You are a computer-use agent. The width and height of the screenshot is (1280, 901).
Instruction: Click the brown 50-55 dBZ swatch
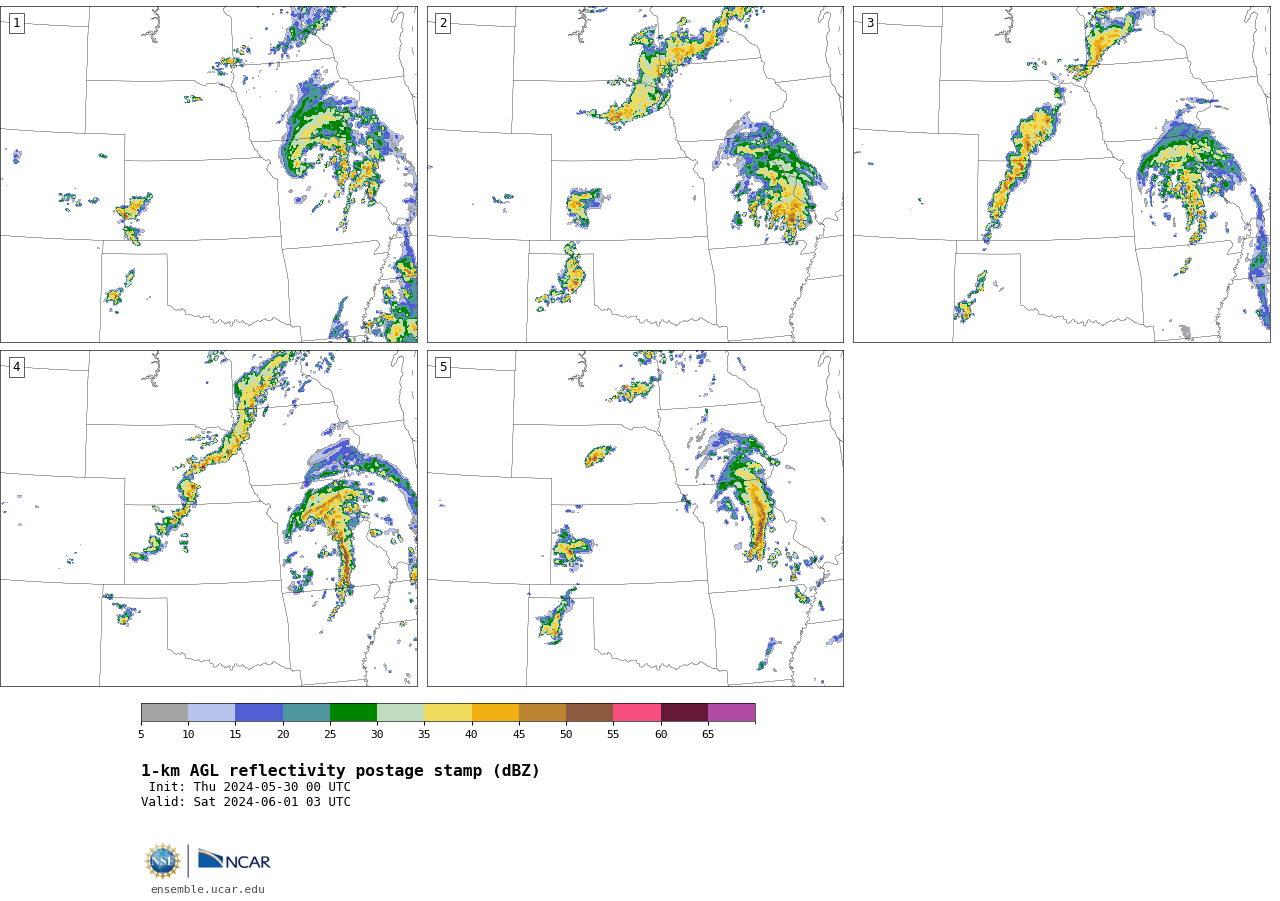click(x=589, y=713)
